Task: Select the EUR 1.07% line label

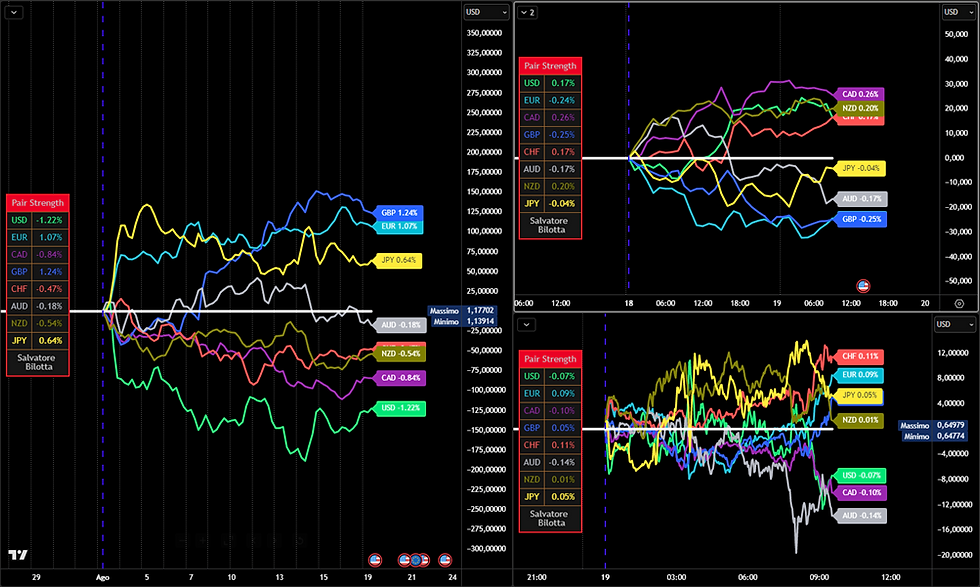Action: [399, 226]
